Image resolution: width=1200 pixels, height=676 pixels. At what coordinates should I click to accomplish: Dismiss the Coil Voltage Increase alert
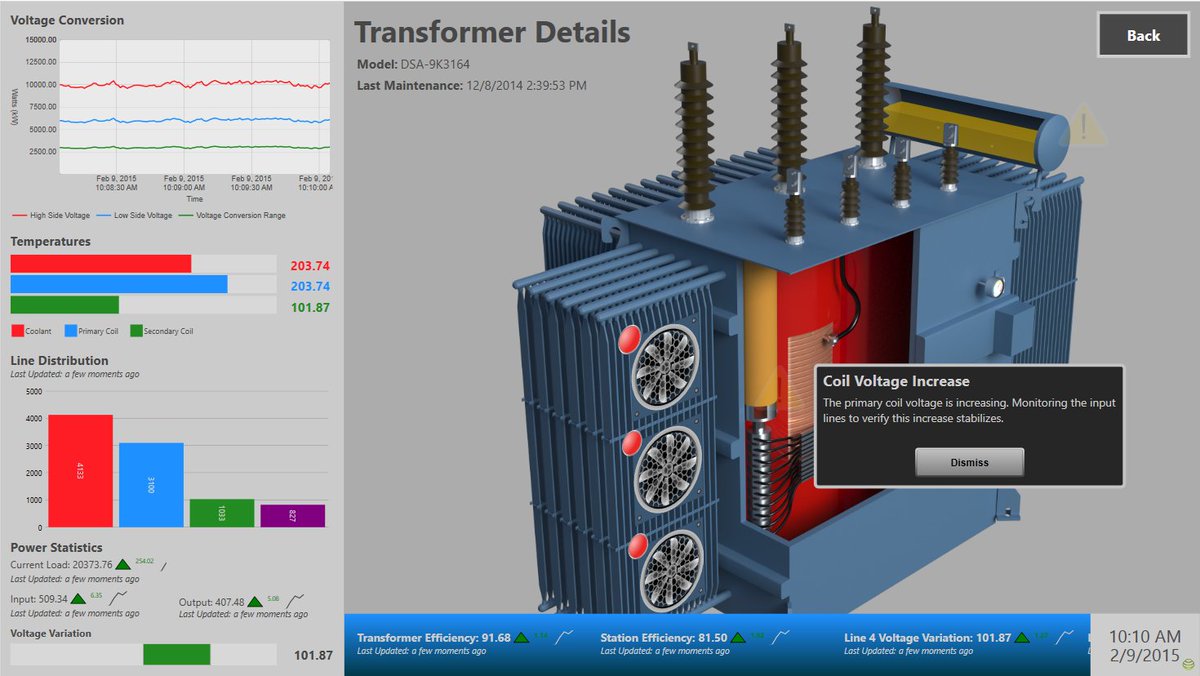[x=969, y=462]
